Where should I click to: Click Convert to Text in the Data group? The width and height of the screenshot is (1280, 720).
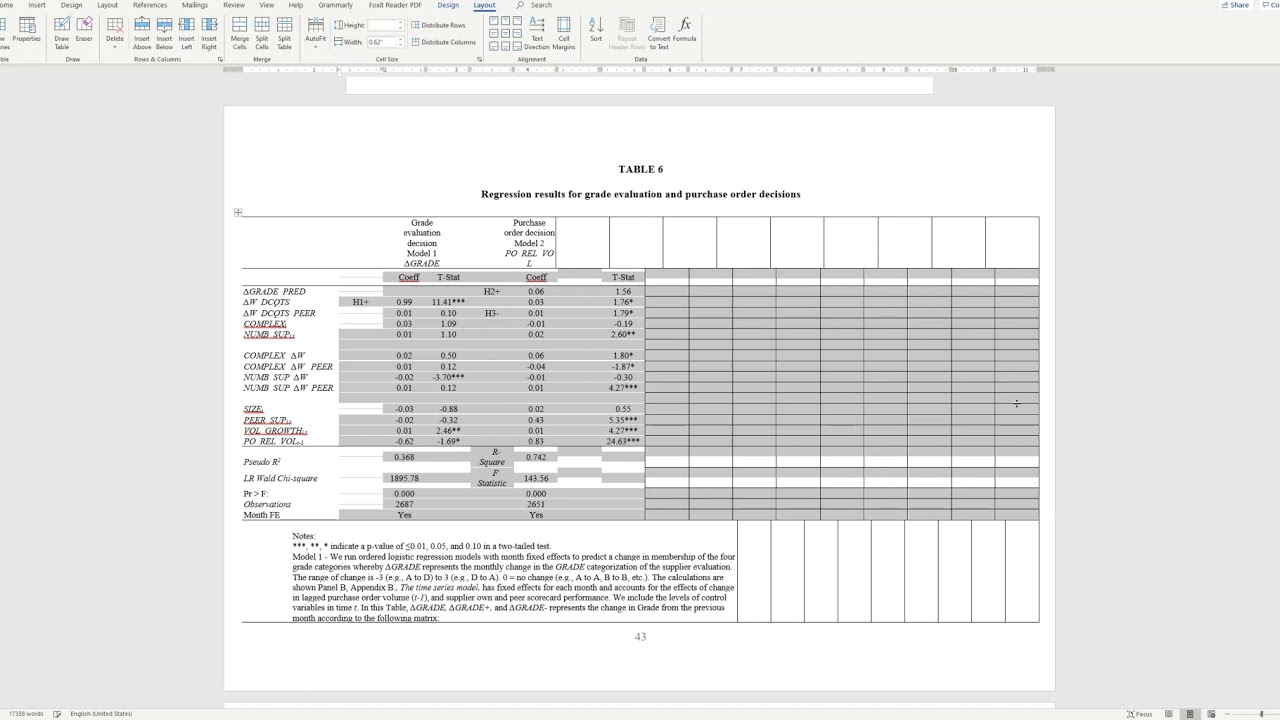pyautogui.click(x=659, y=32)
